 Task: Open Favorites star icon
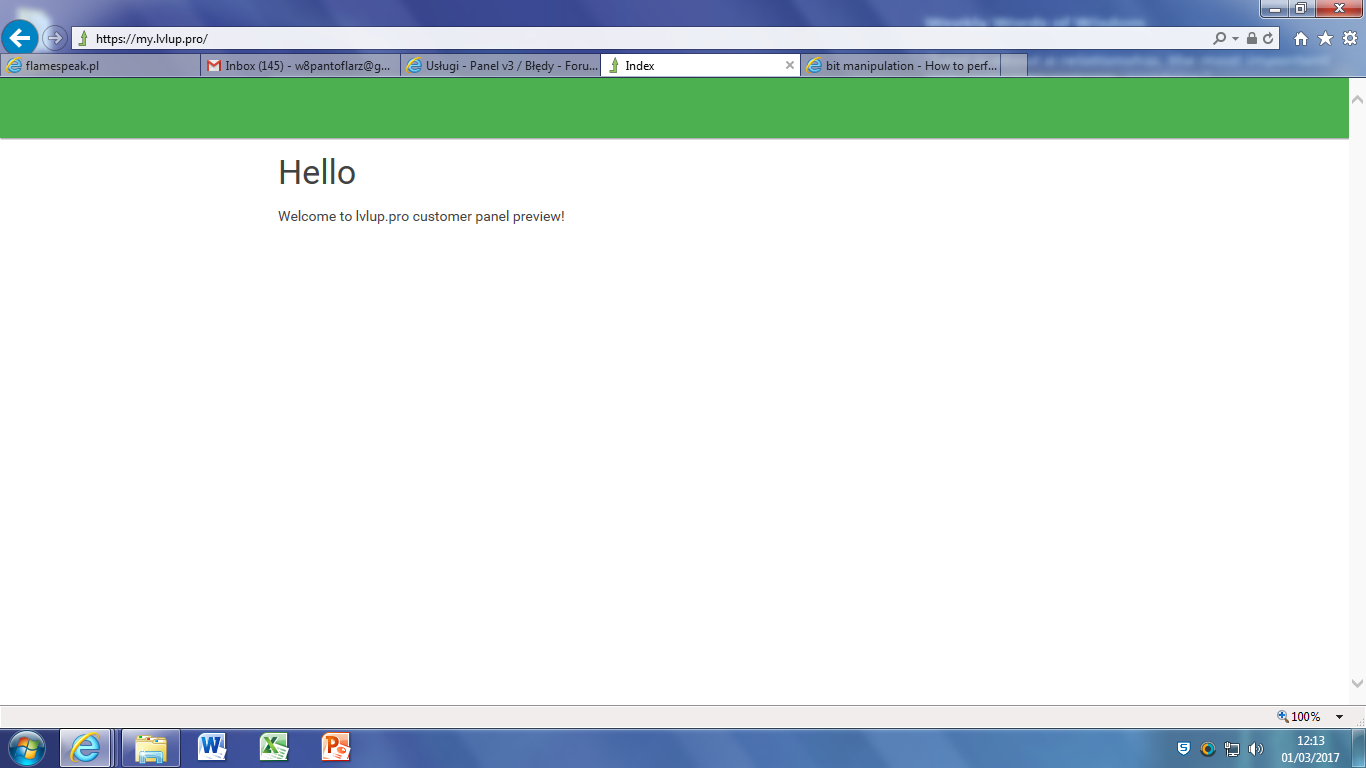coord(1325,39)
